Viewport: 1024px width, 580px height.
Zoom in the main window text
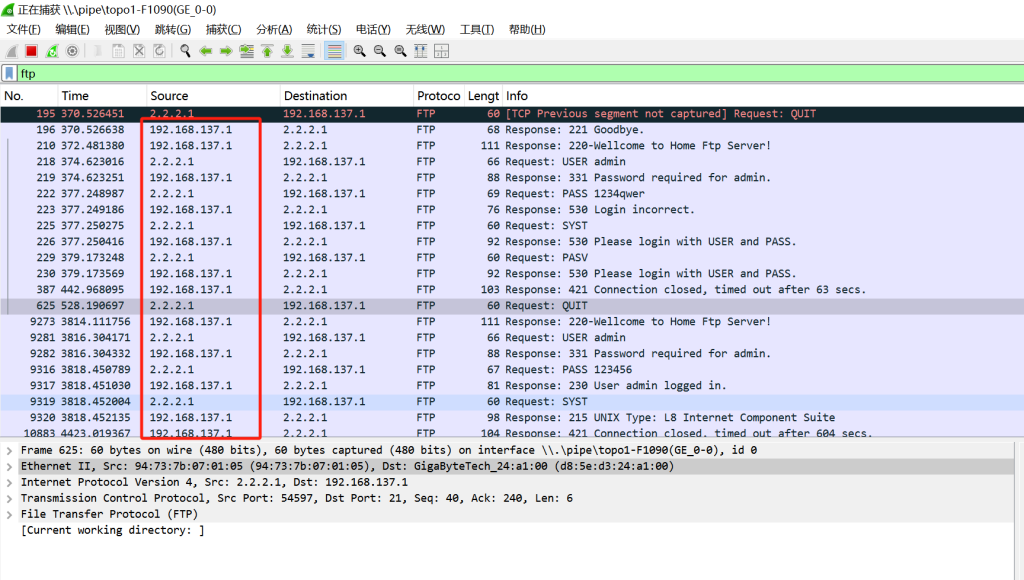[x=359, y=51]
